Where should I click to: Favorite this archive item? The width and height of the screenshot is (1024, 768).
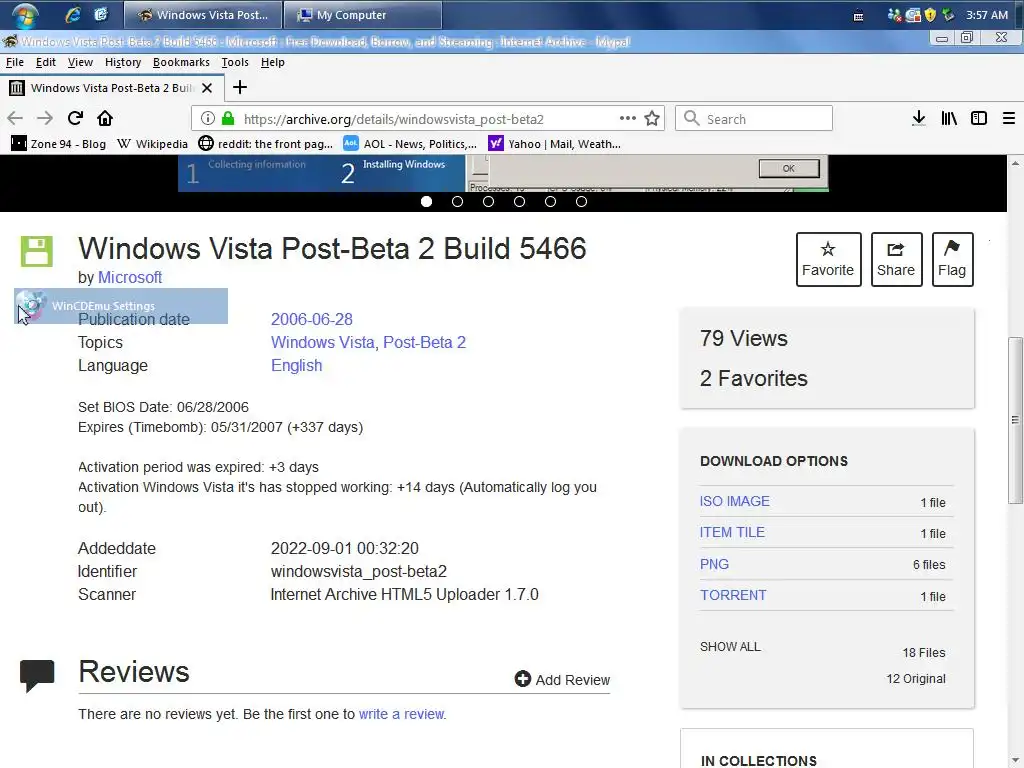(x=828, y=259)
